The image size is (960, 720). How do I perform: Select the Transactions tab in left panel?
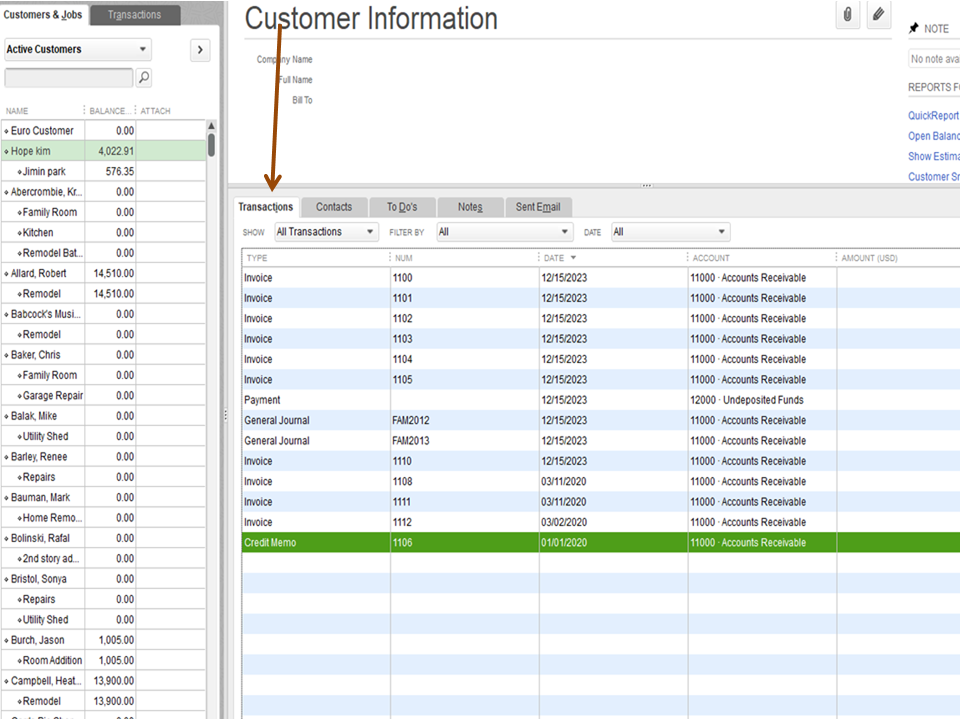(x=134, y=15)
